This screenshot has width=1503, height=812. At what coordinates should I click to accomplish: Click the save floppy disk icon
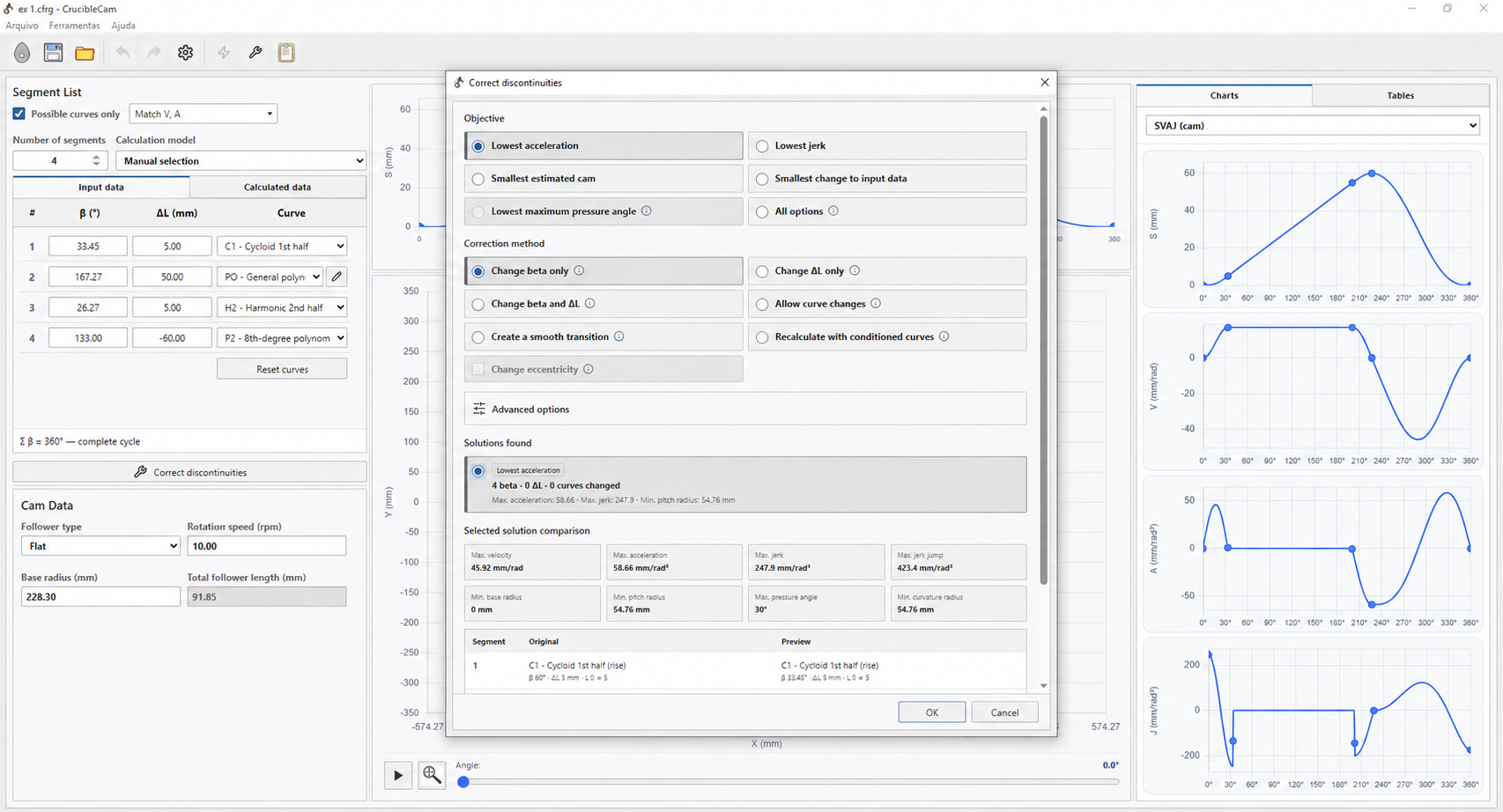point(53,53)
